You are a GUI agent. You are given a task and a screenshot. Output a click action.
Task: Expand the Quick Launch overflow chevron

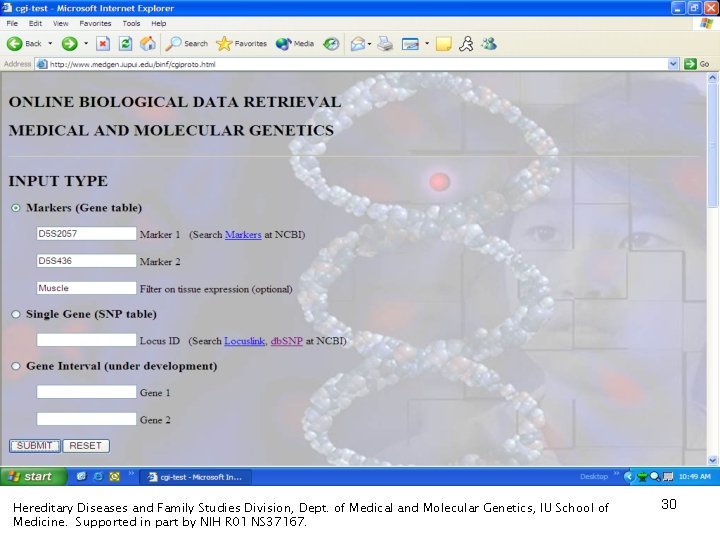[x=131, y=472]
